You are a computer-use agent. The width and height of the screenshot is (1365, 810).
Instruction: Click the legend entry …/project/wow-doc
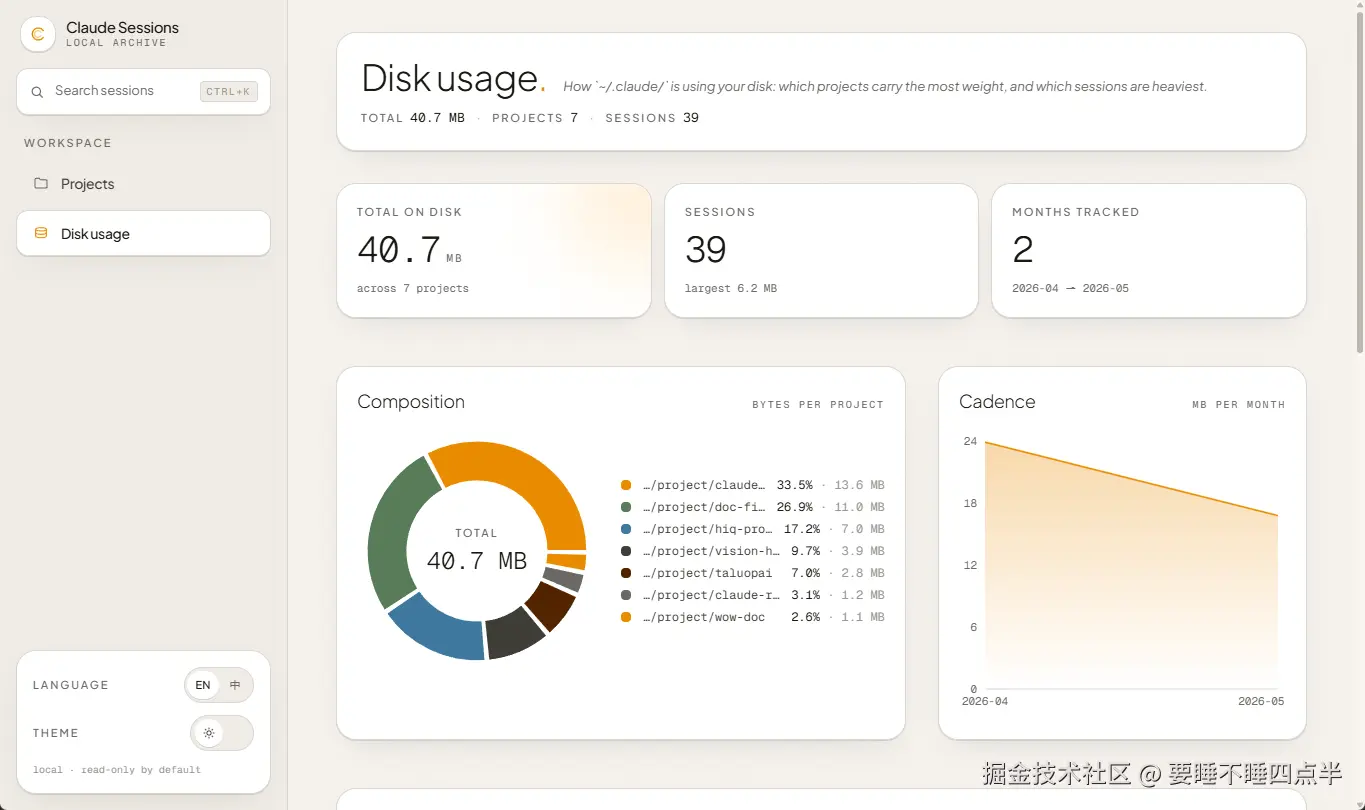(x=752, y=617)
